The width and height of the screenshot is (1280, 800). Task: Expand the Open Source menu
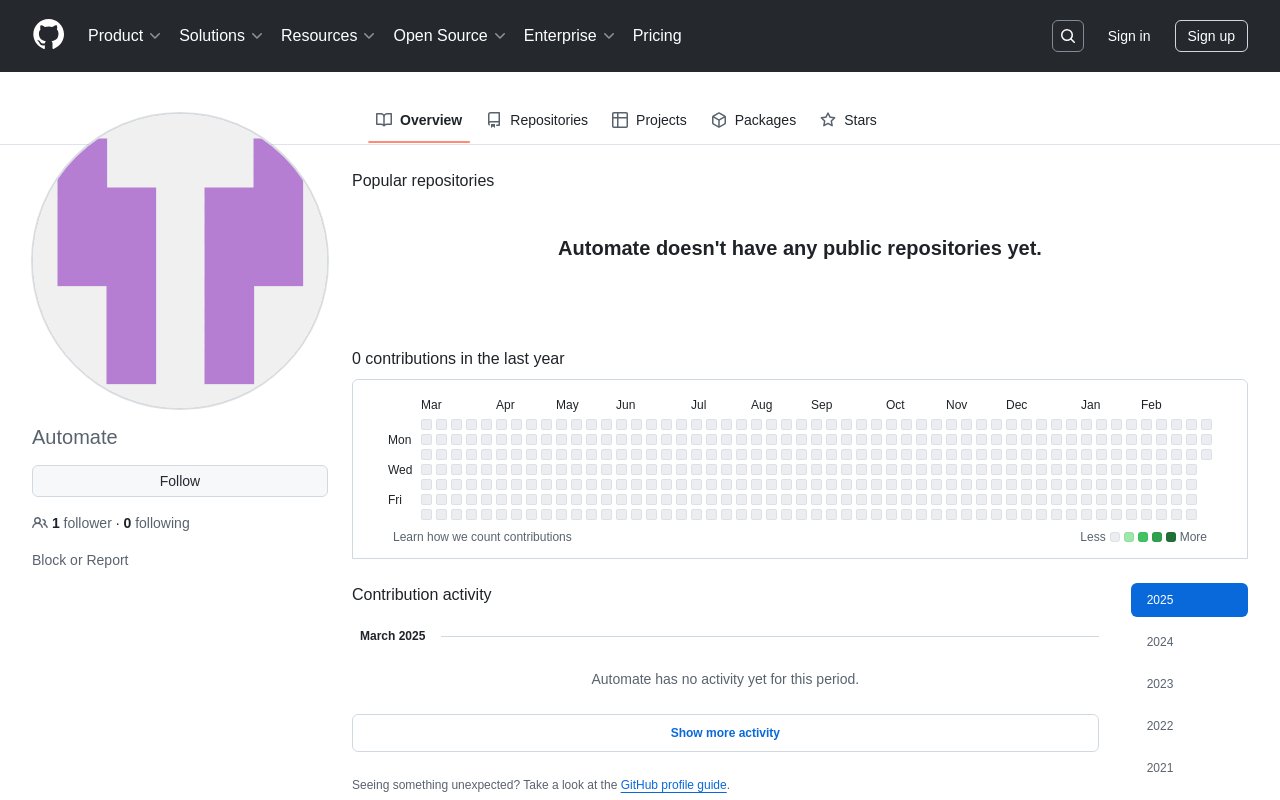(450, 36)
